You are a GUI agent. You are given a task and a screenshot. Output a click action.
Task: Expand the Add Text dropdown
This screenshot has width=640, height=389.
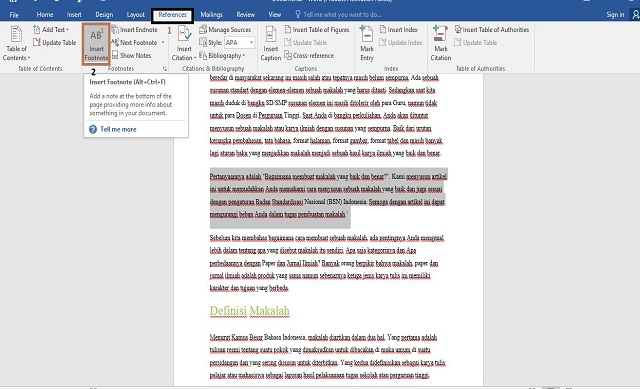coord(51,30)
